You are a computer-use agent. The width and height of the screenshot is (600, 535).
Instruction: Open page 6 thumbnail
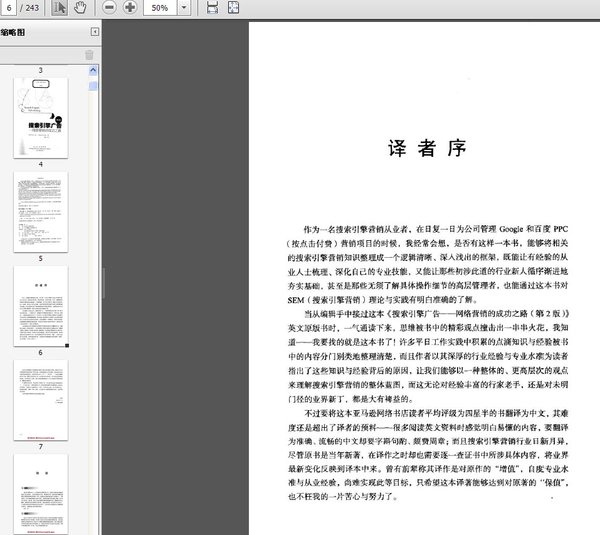(41, 400)
